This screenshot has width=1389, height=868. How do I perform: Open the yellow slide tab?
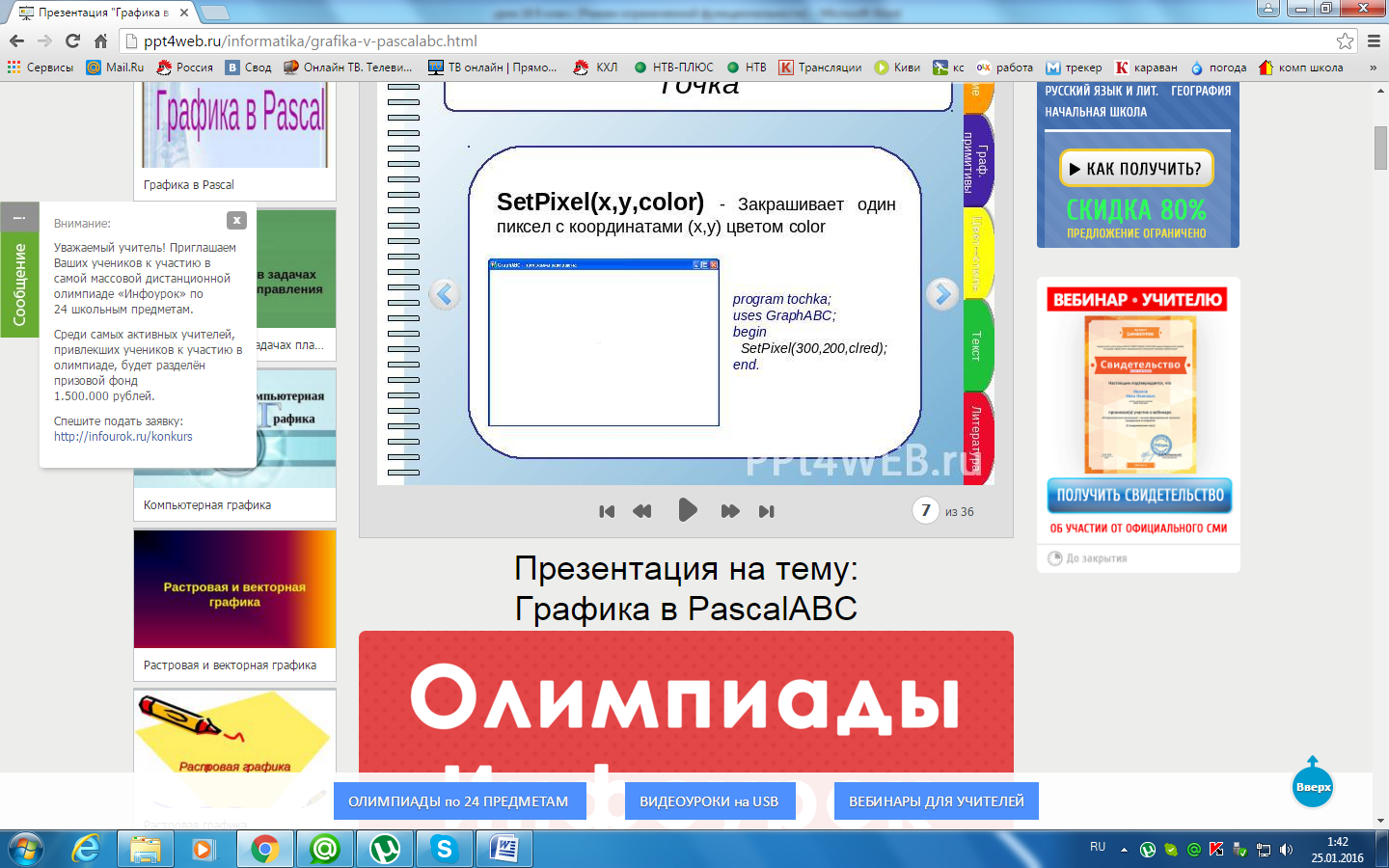977,254
